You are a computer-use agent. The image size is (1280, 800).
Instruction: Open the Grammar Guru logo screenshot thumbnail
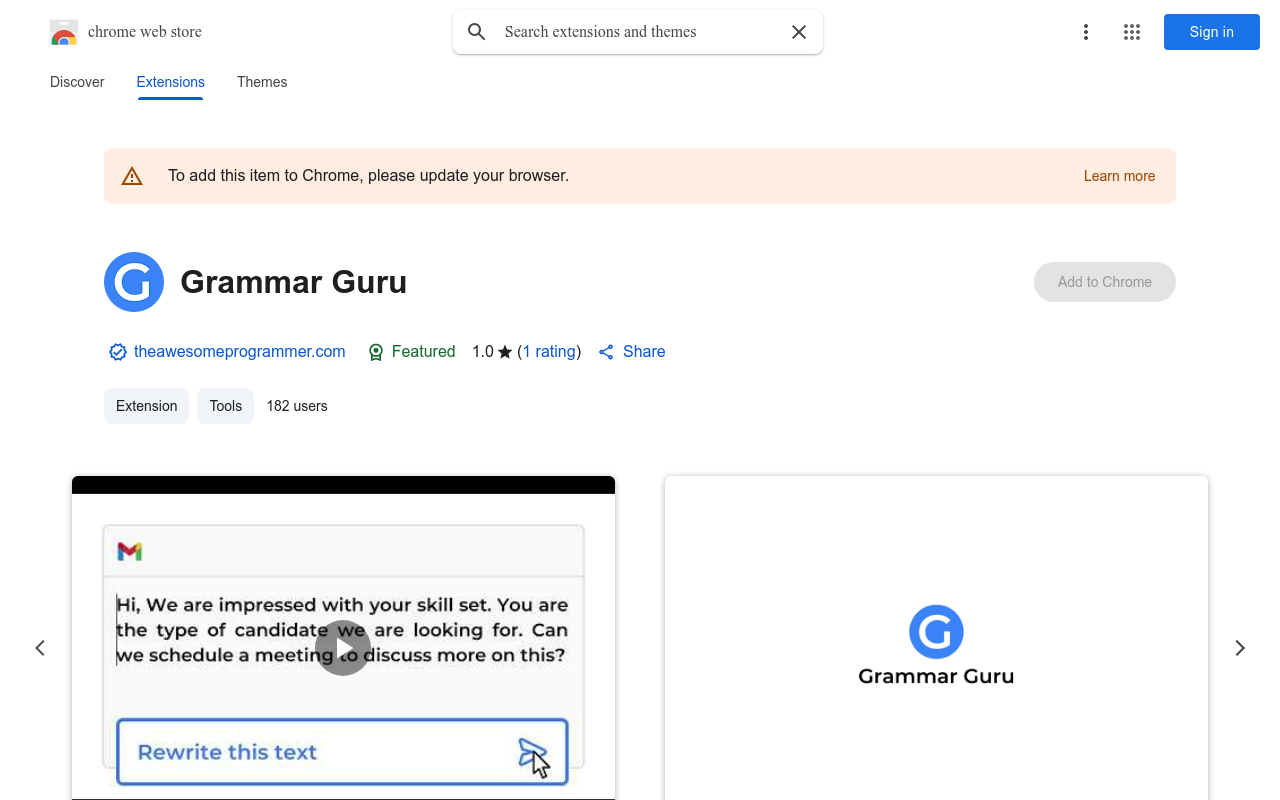tap(936, 640)
